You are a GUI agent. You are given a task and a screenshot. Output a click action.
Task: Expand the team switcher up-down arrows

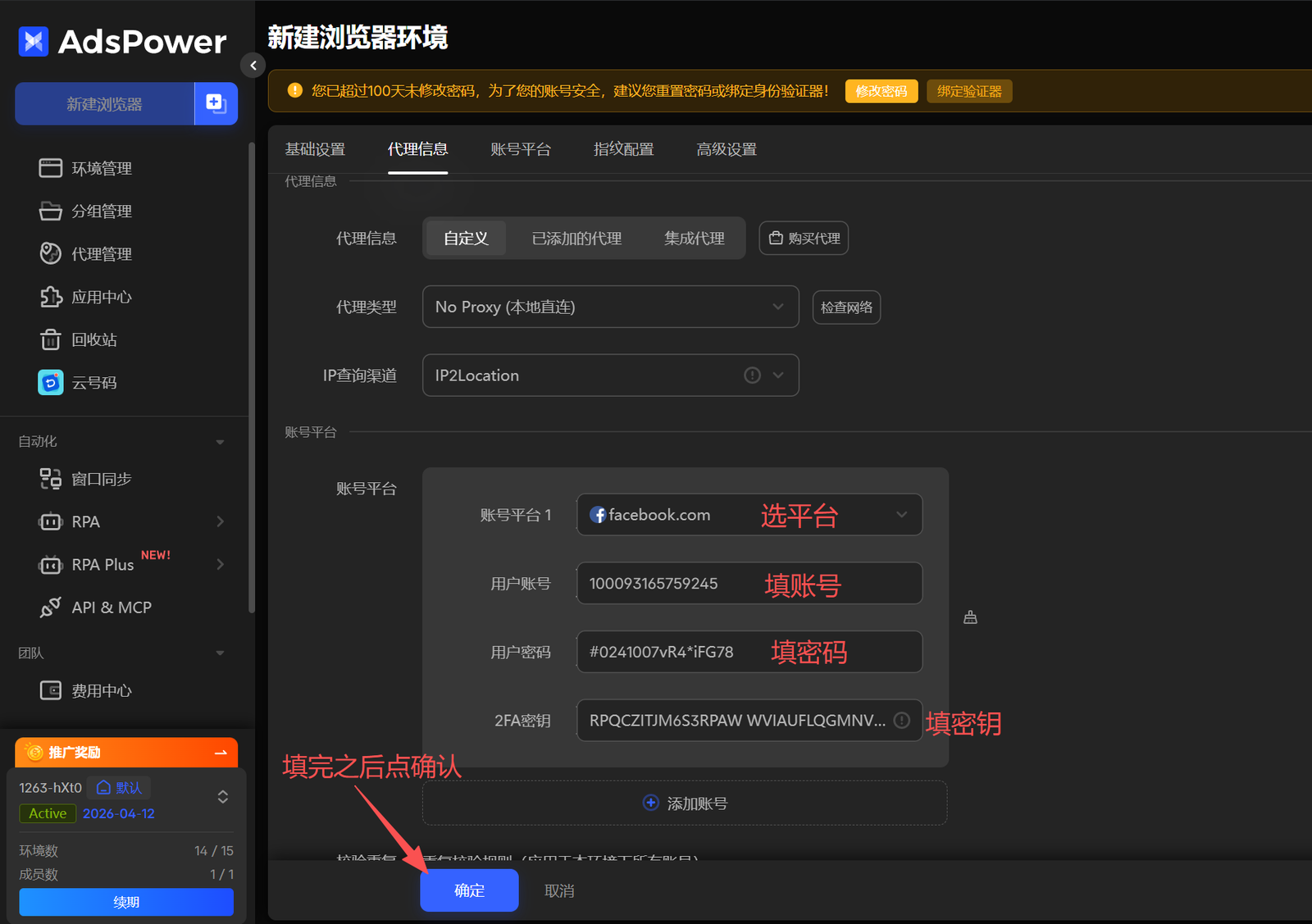pos(222,797)
